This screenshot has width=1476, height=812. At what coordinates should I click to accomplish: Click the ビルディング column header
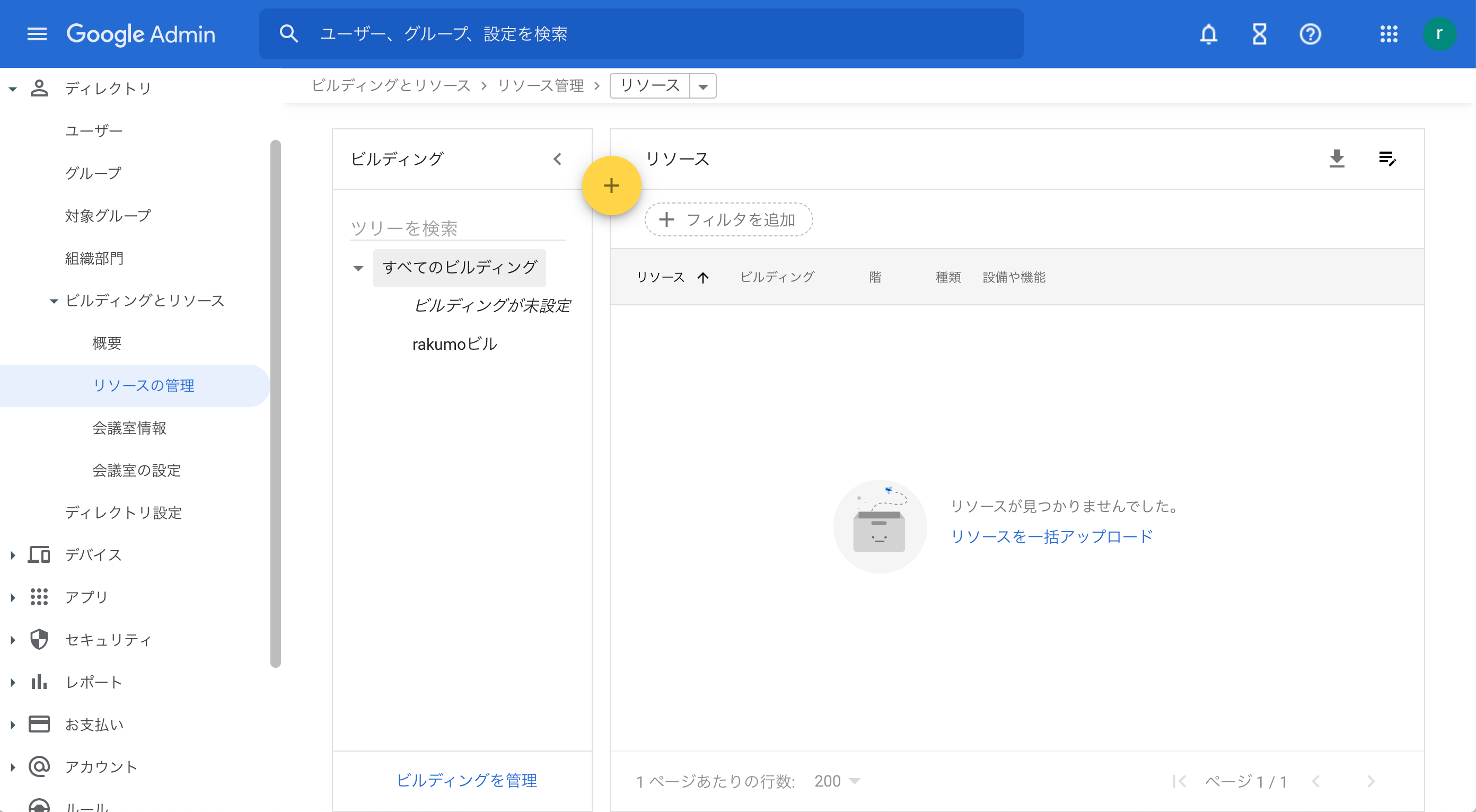point(777,277)
